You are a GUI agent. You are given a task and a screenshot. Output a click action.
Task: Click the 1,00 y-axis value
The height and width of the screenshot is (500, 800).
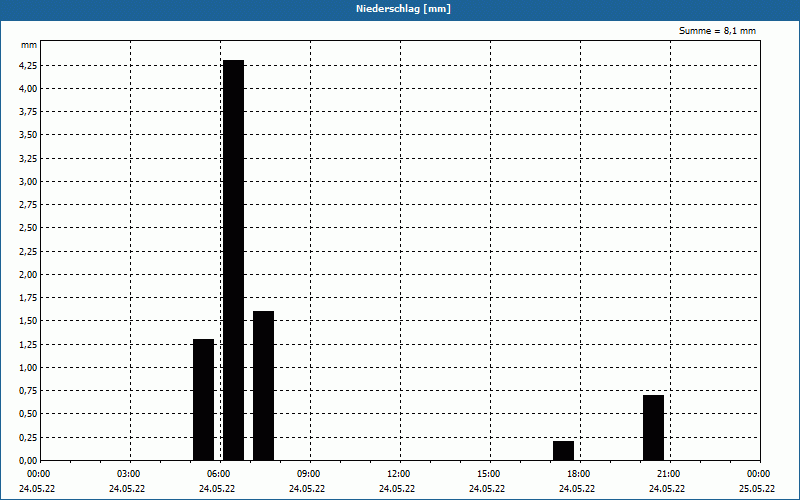coord(28,367)
